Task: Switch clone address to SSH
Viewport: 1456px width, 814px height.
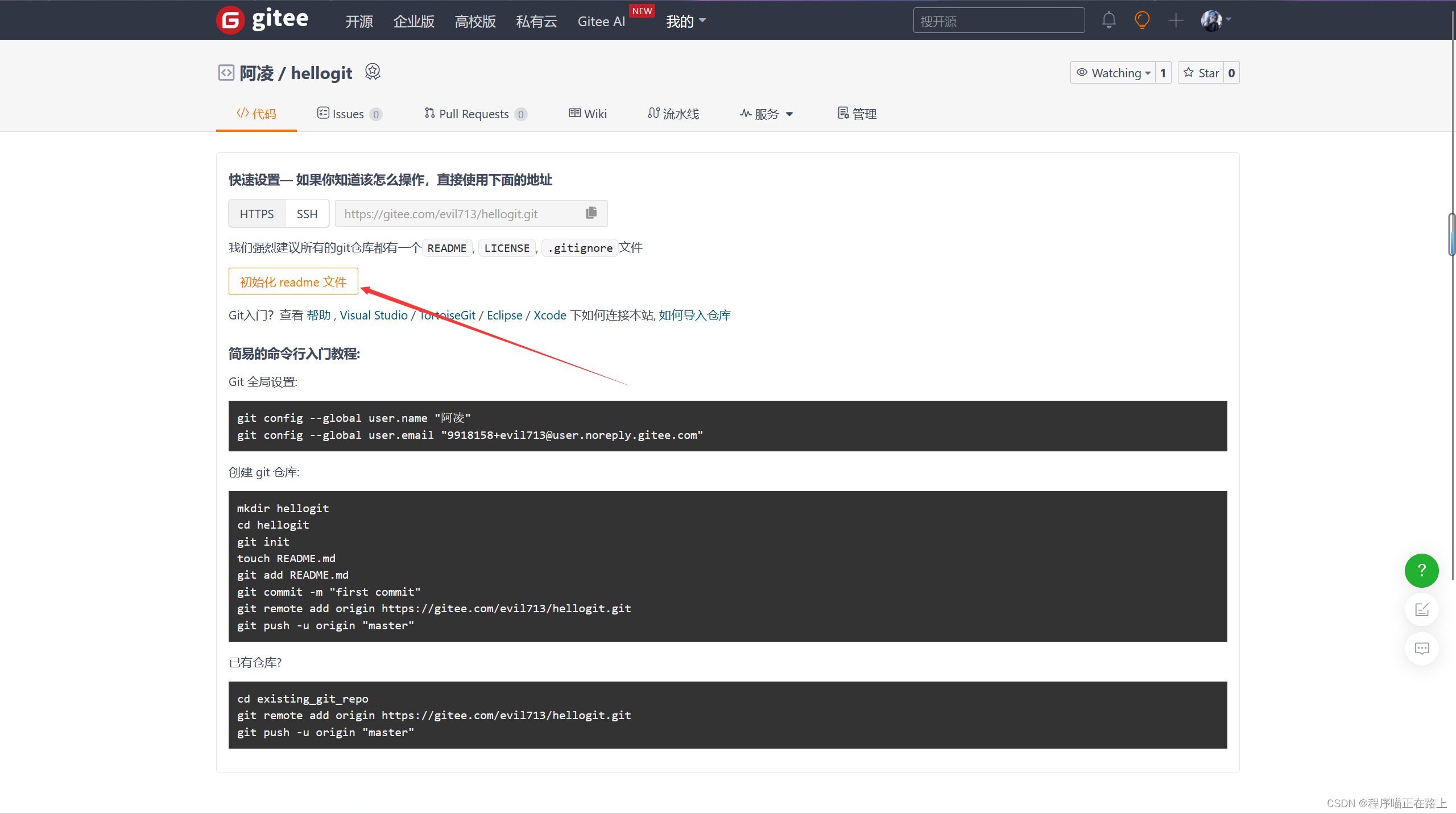Action: [x=307, y=214]
